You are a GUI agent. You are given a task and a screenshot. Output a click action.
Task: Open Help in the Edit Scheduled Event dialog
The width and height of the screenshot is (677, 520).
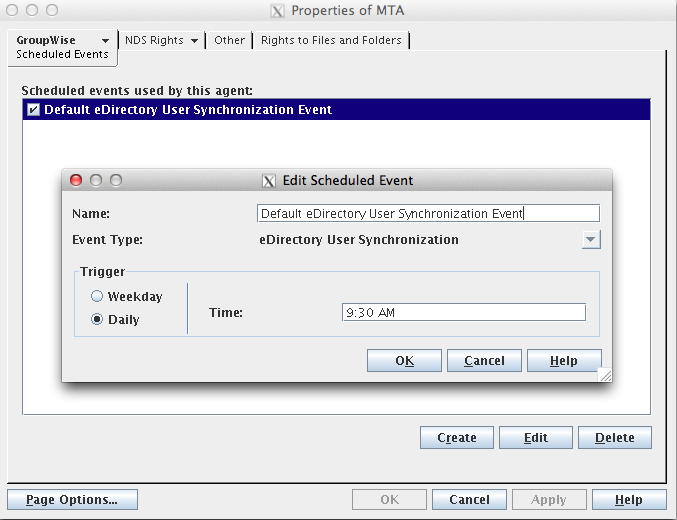[564, 361]
